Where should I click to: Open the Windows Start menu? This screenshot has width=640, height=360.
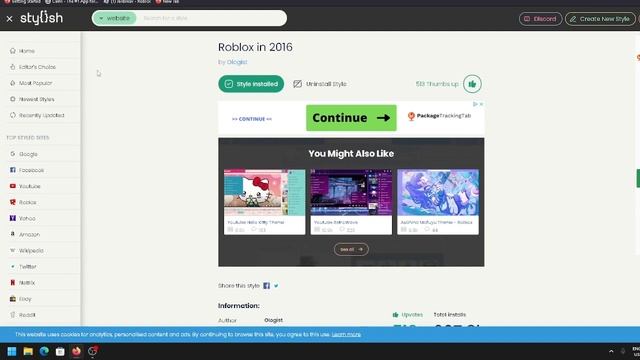(12, 351)
